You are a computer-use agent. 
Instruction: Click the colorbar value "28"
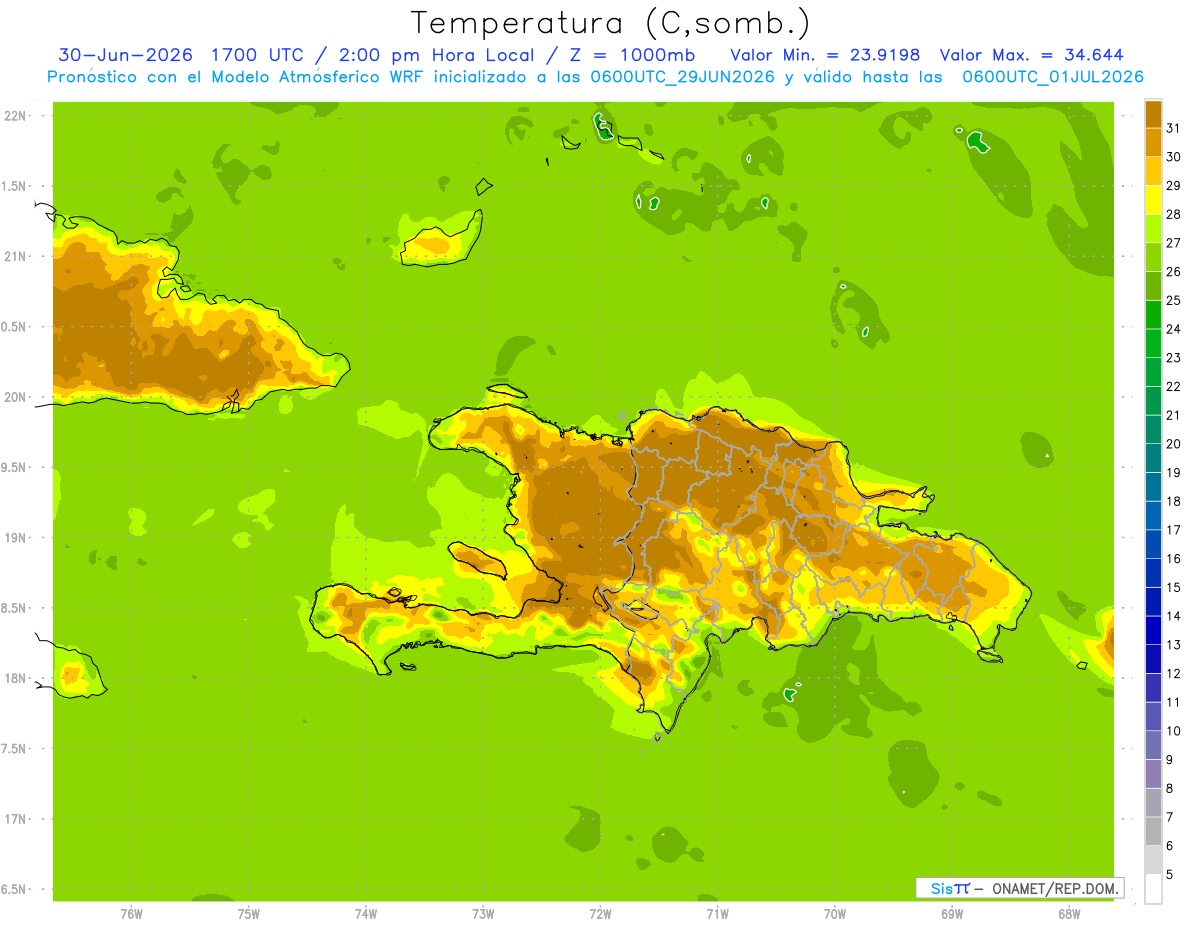coord(1174,214)
